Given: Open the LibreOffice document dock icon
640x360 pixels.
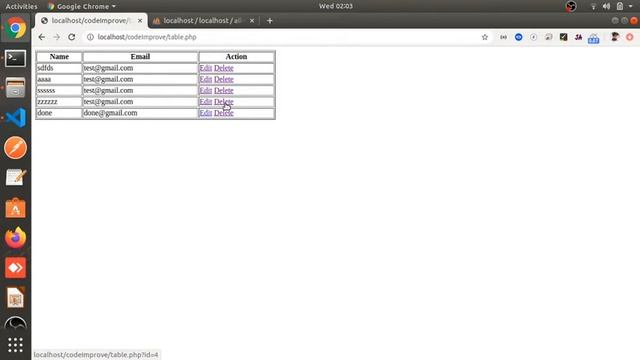Looking at the screenshot, I should click(16, 298).
